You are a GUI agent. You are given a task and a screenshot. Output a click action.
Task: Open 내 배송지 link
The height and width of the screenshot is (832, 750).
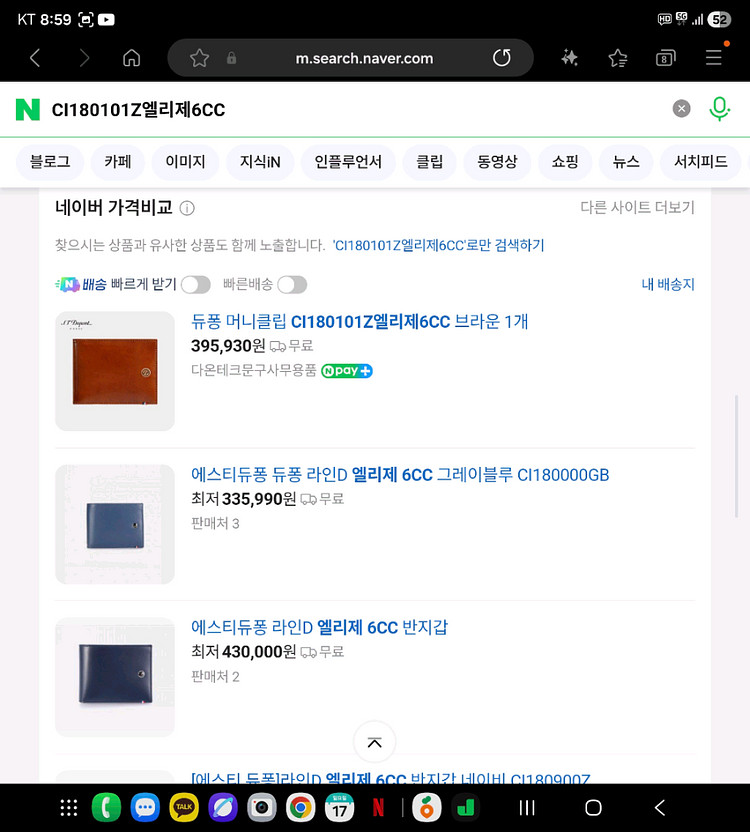(668, 285)
